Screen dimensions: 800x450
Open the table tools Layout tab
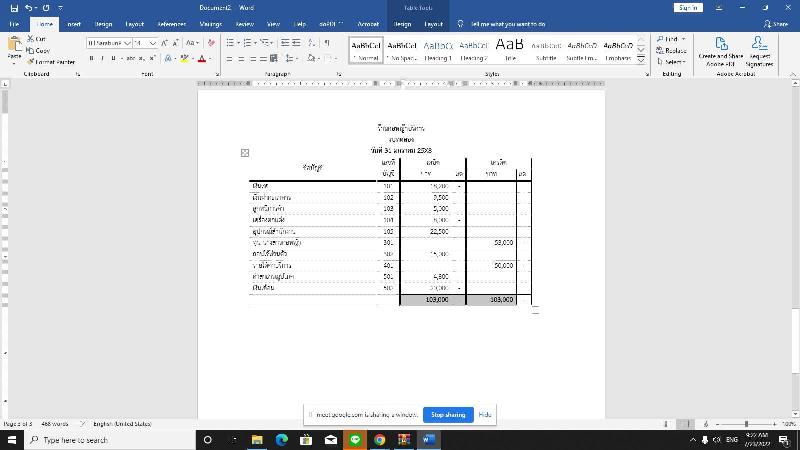coord(433,23)
